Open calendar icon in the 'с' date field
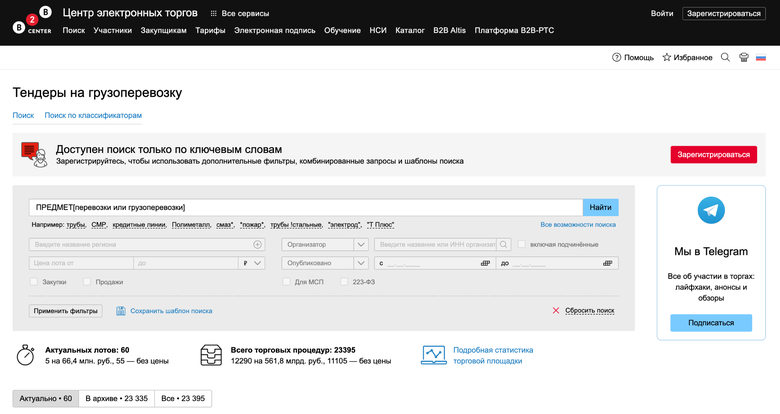The width and height of the screenshot is (780, 414). coord(485,263)
